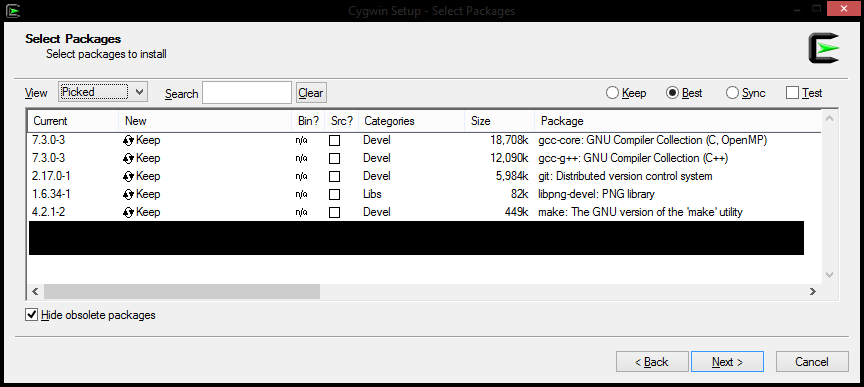864x387 pixels.
Task: Open the View dropdown set to Picked
Action: (x=103, y=92)
